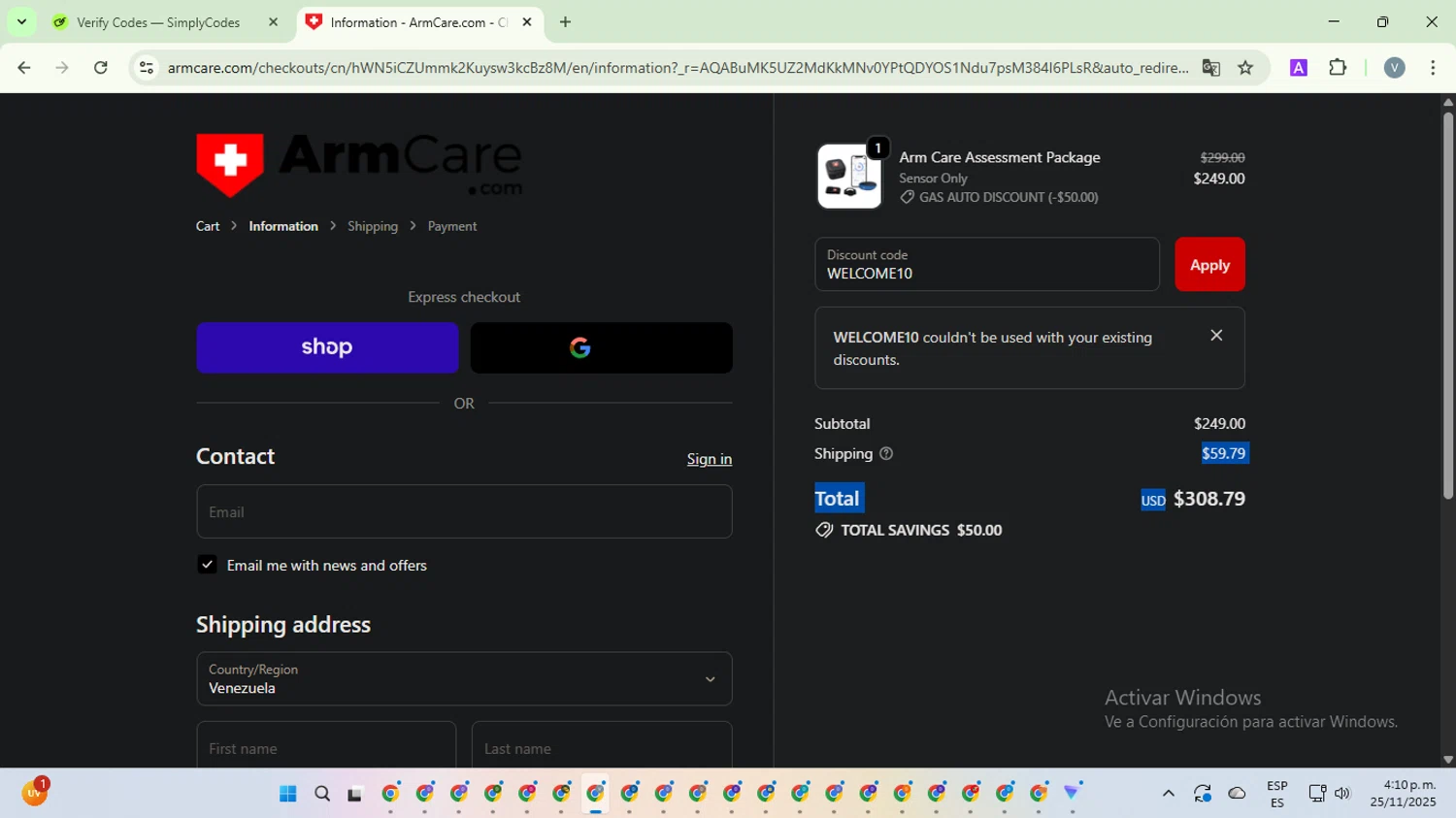Viewport: 1456px width, 818px height.
Task: Open a new browser tab
Action: 565,22
